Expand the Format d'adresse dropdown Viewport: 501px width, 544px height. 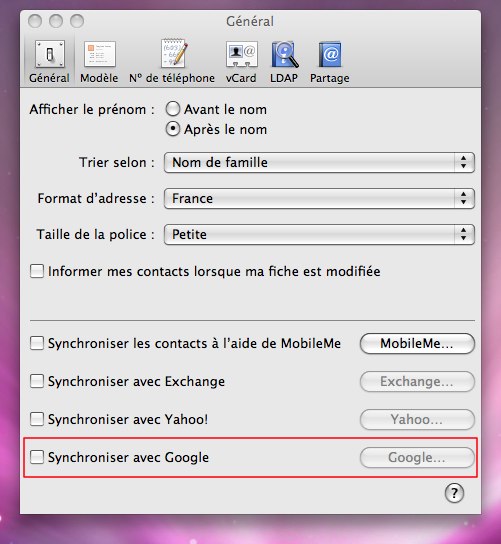point(319,198)
